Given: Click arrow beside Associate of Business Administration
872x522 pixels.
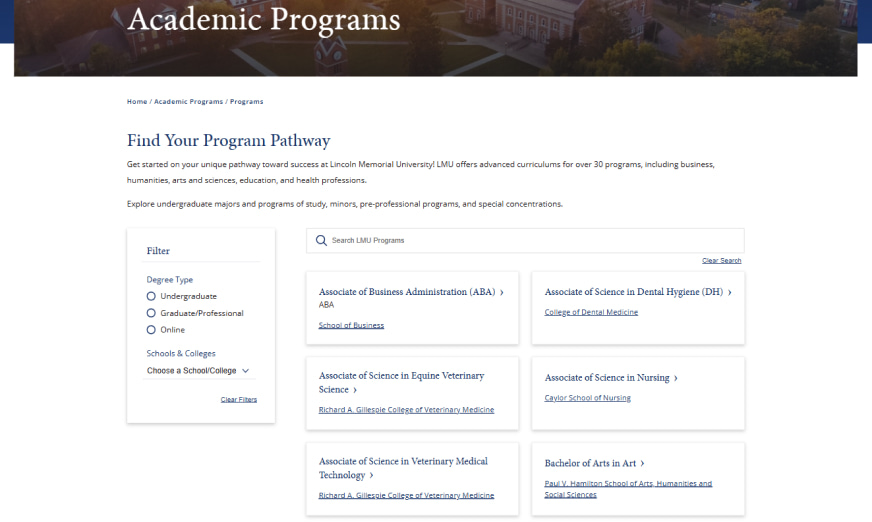Looking at the screenshot, I should 502,293.
